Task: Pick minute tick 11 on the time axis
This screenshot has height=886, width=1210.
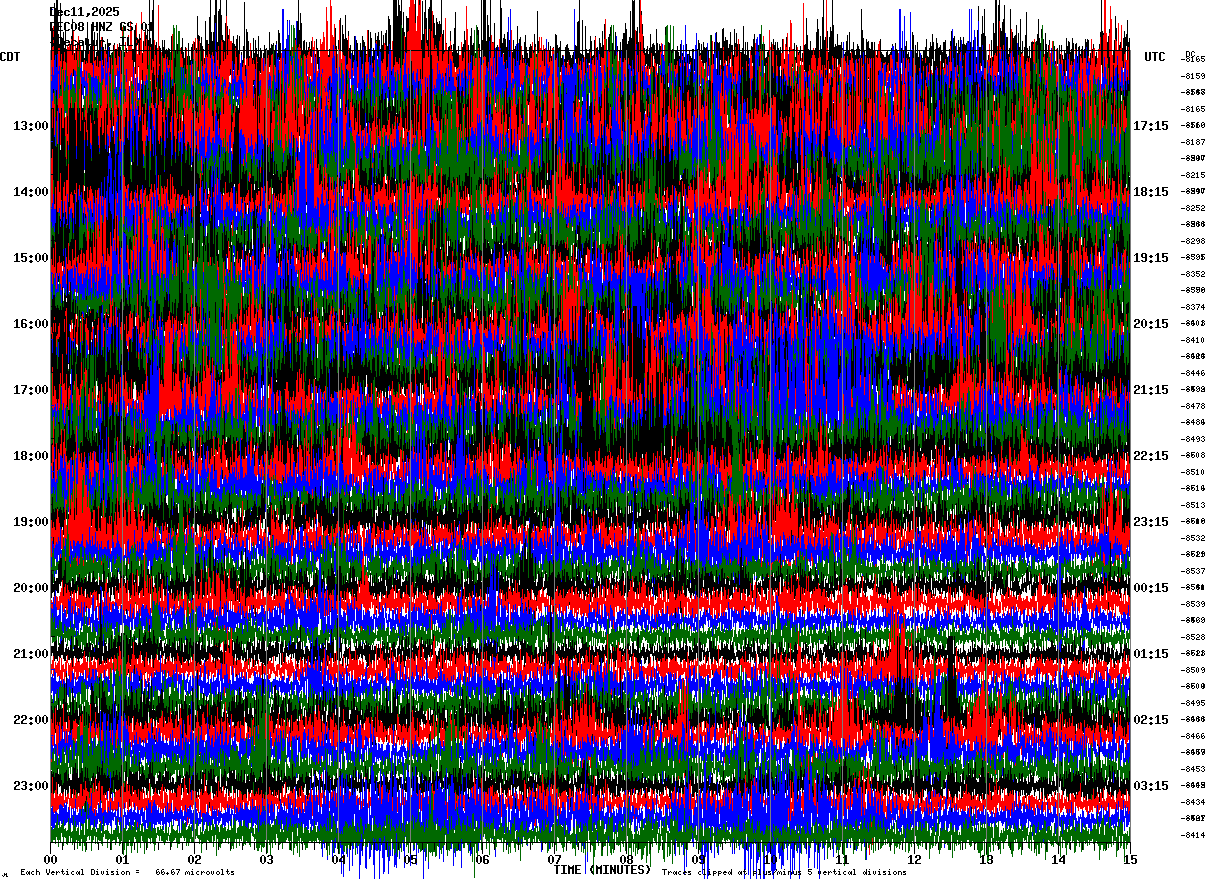Action: (842, 859)
